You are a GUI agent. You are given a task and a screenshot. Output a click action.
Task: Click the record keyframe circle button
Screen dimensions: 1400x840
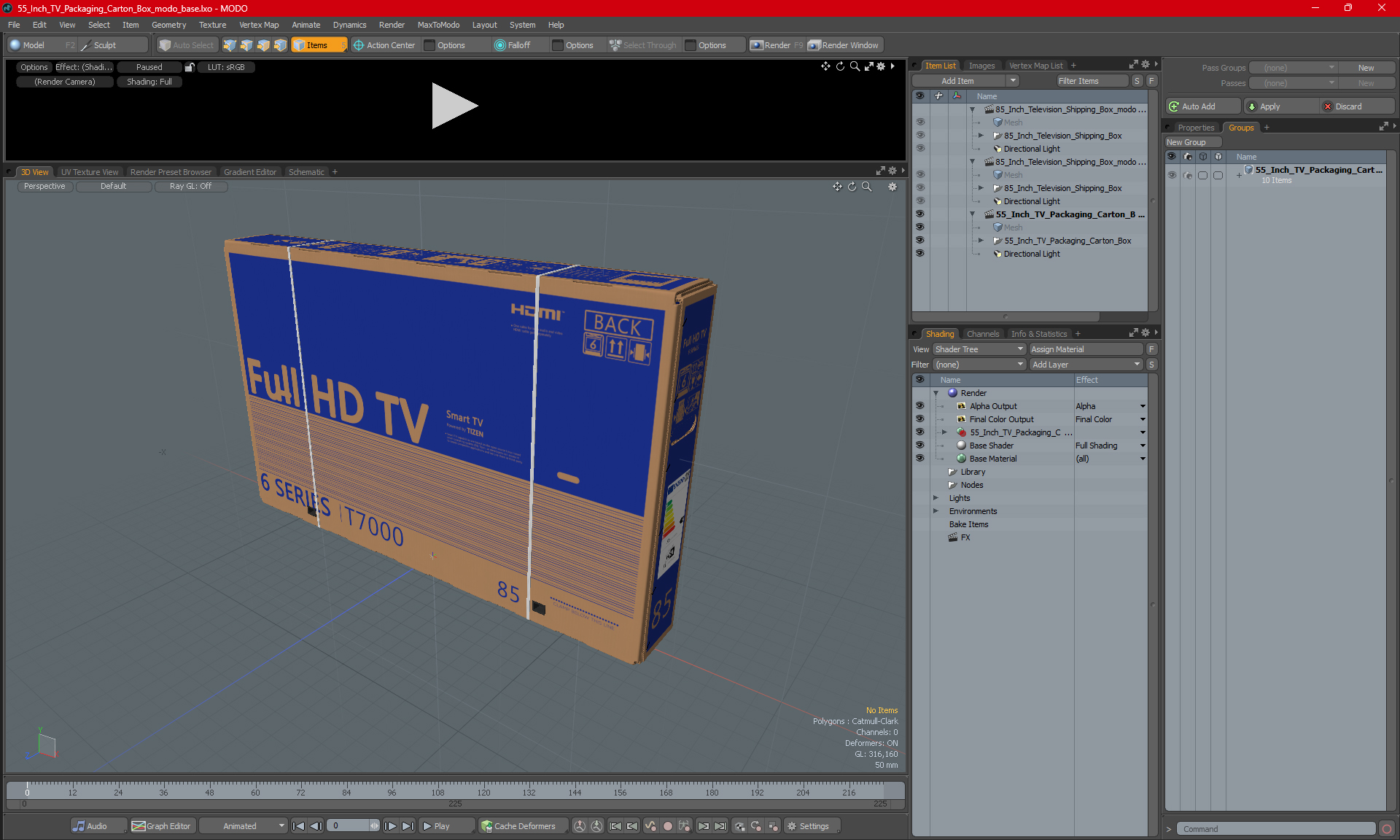pos(667,826)
